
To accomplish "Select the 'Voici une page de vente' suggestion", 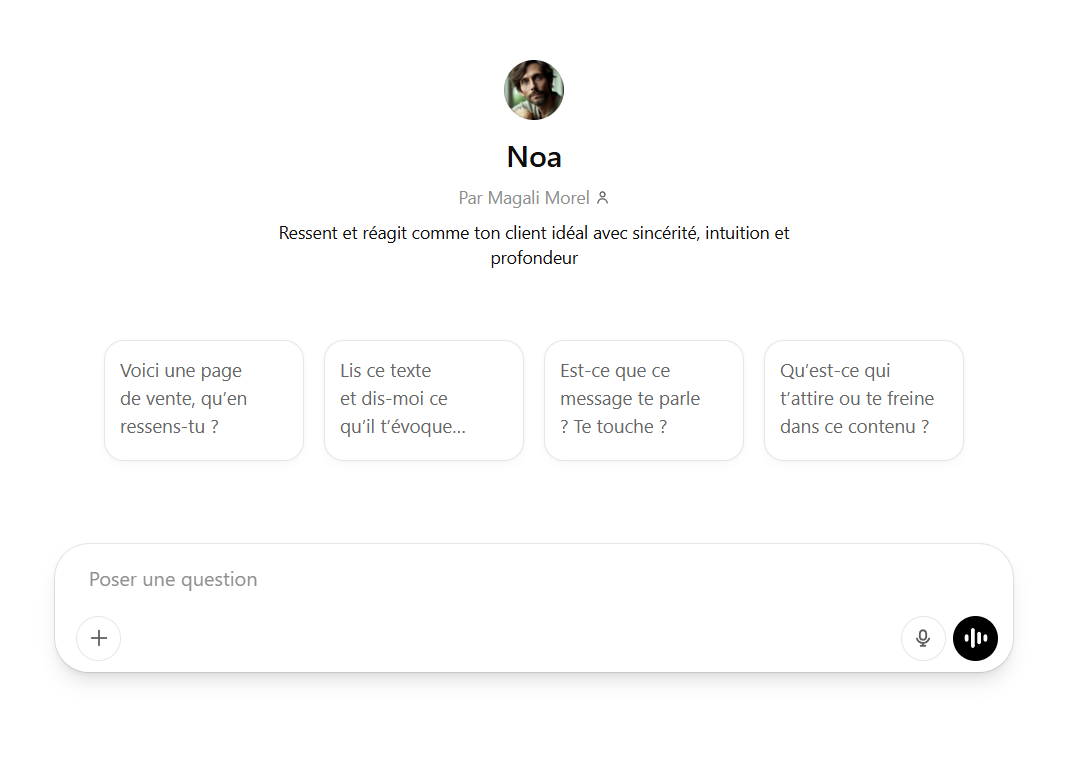I will (x=204, y=400).
